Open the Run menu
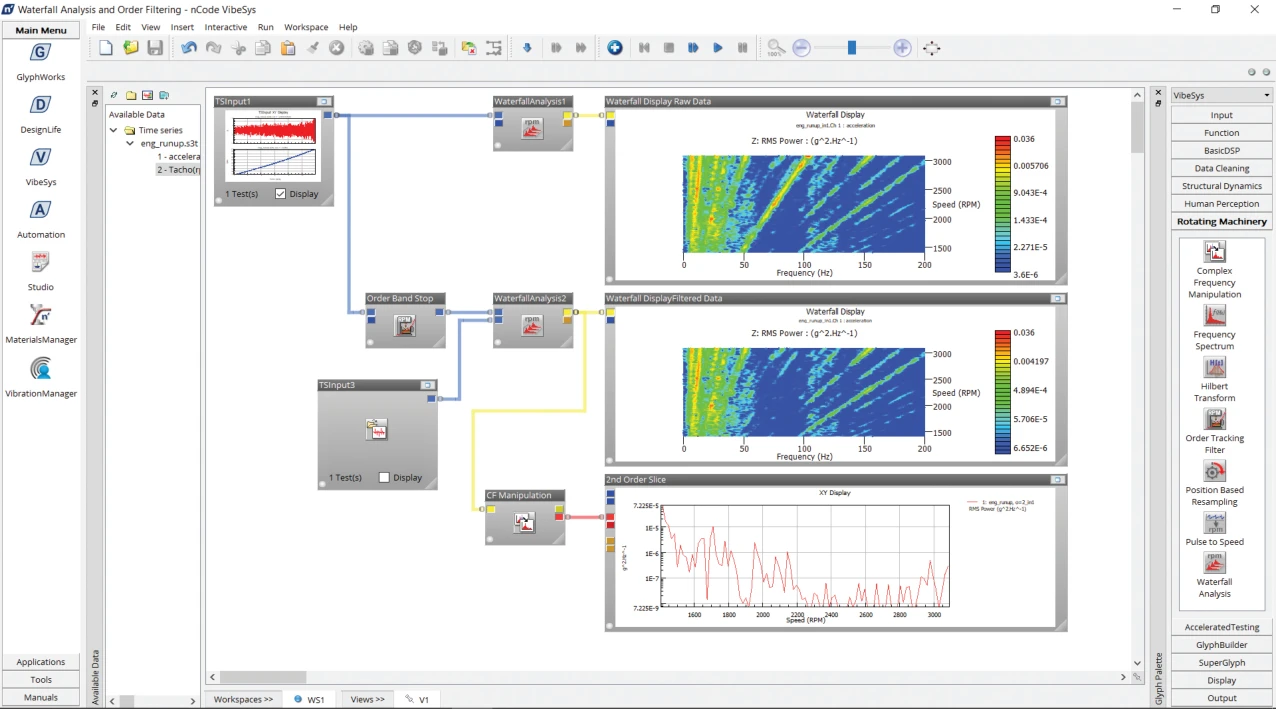 [265, 27]
